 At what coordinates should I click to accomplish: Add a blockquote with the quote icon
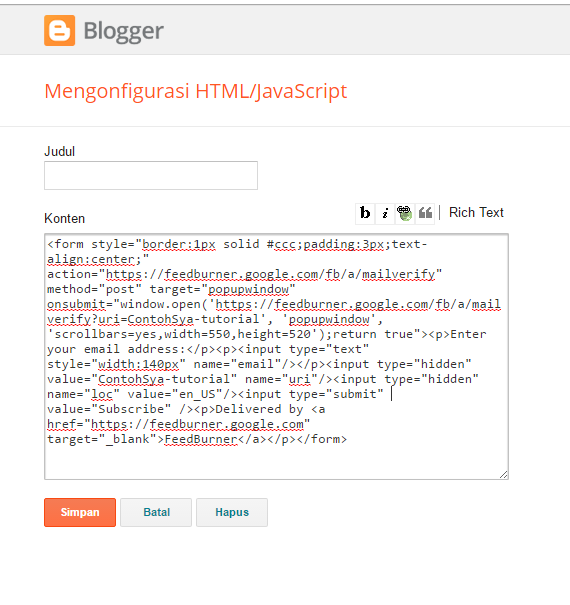425,213
